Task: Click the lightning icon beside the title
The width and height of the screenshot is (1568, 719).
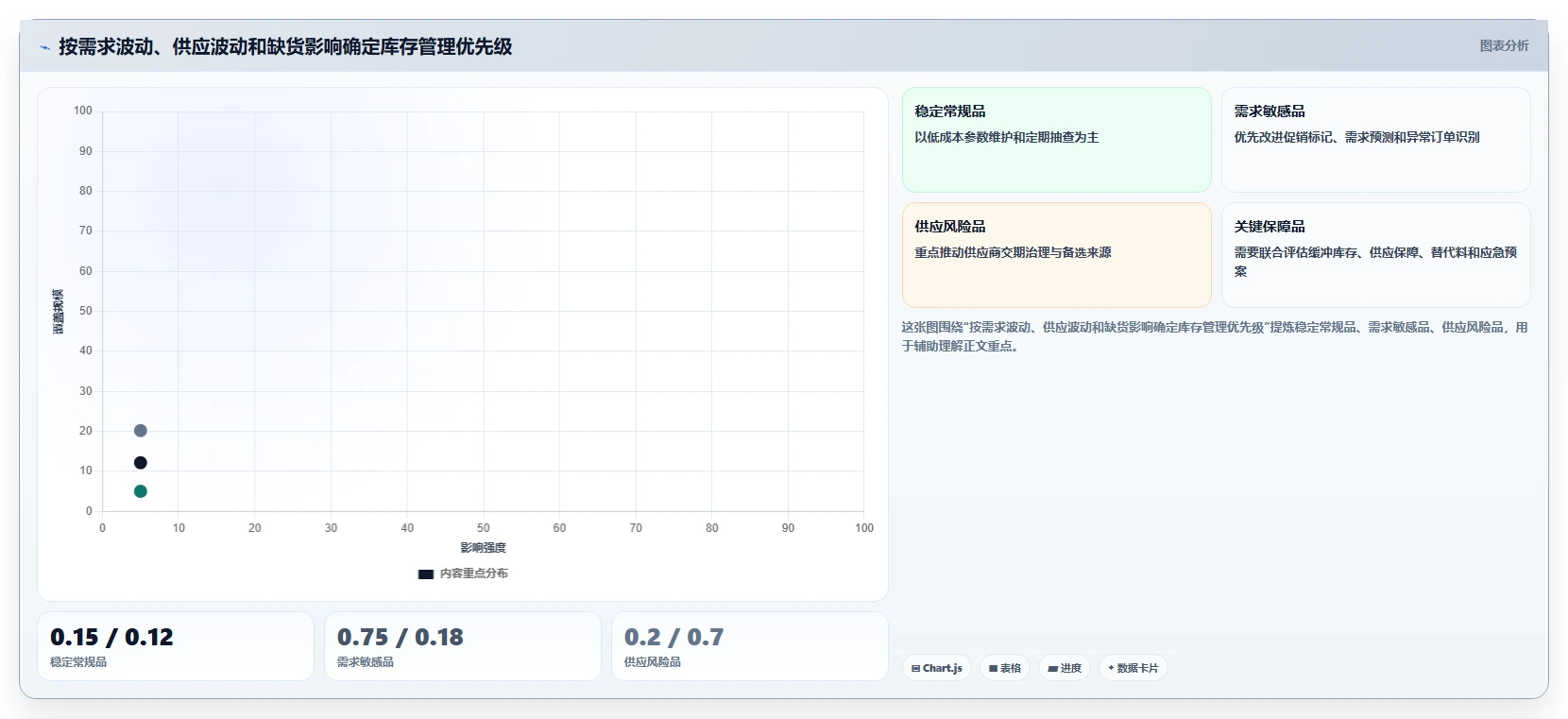Action: [x=44, y=47]
